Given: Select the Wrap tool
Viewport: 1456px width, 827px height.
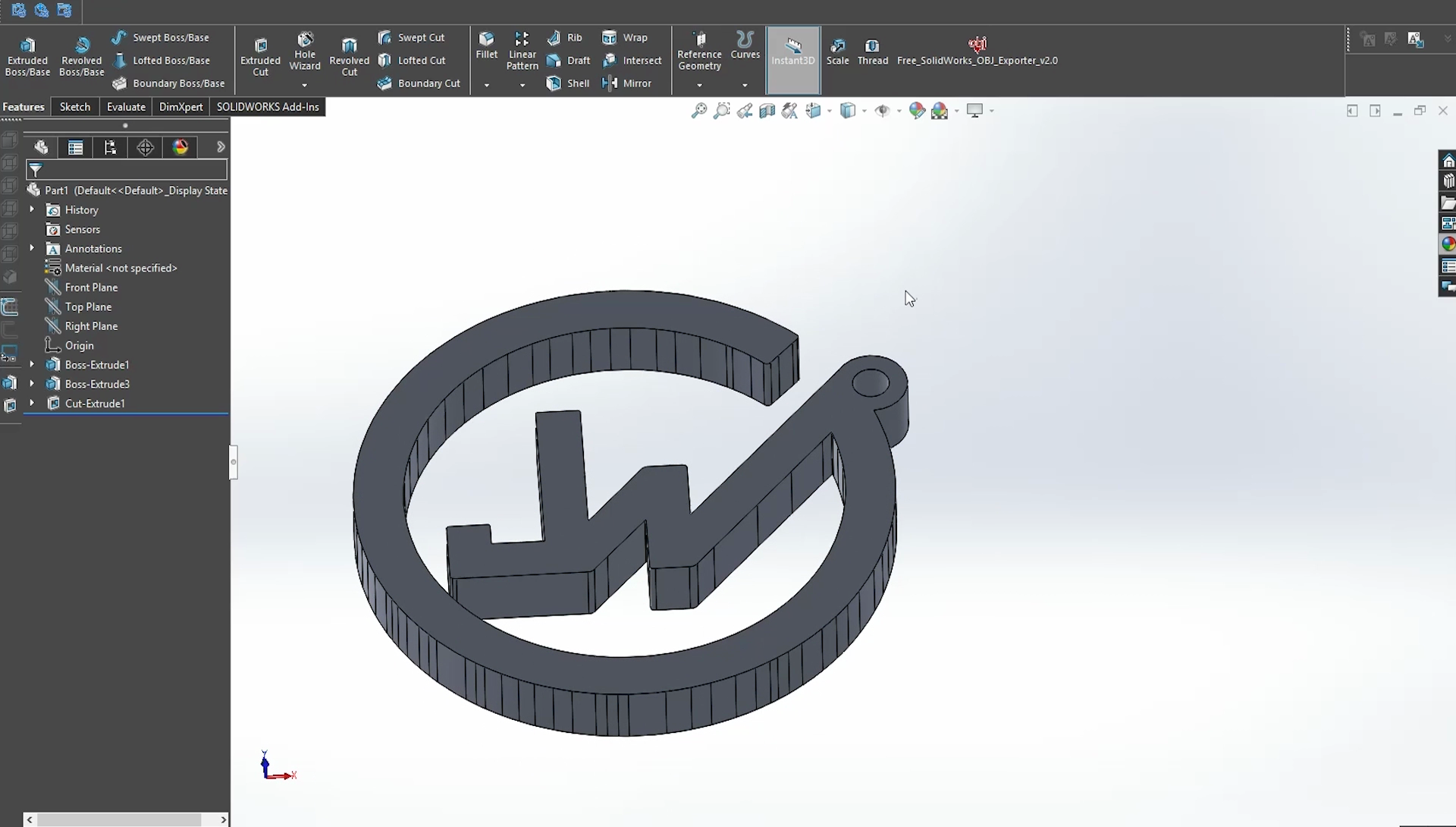Looking at the screenshot, I should pos(625,37).
